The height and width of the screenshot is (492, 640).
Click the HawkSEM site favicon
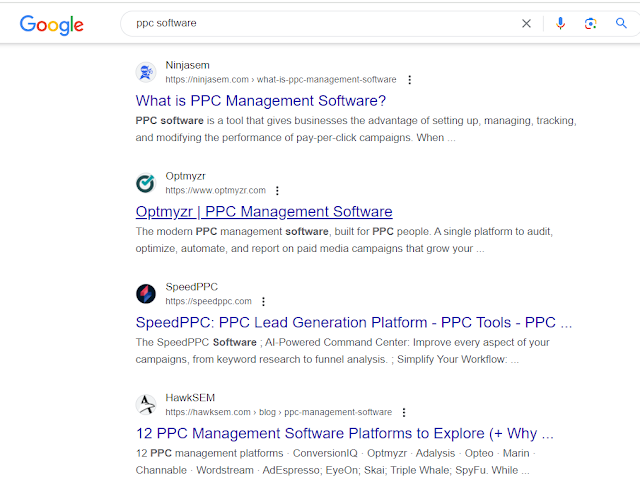pyautogui.click(x=146, y=405)
